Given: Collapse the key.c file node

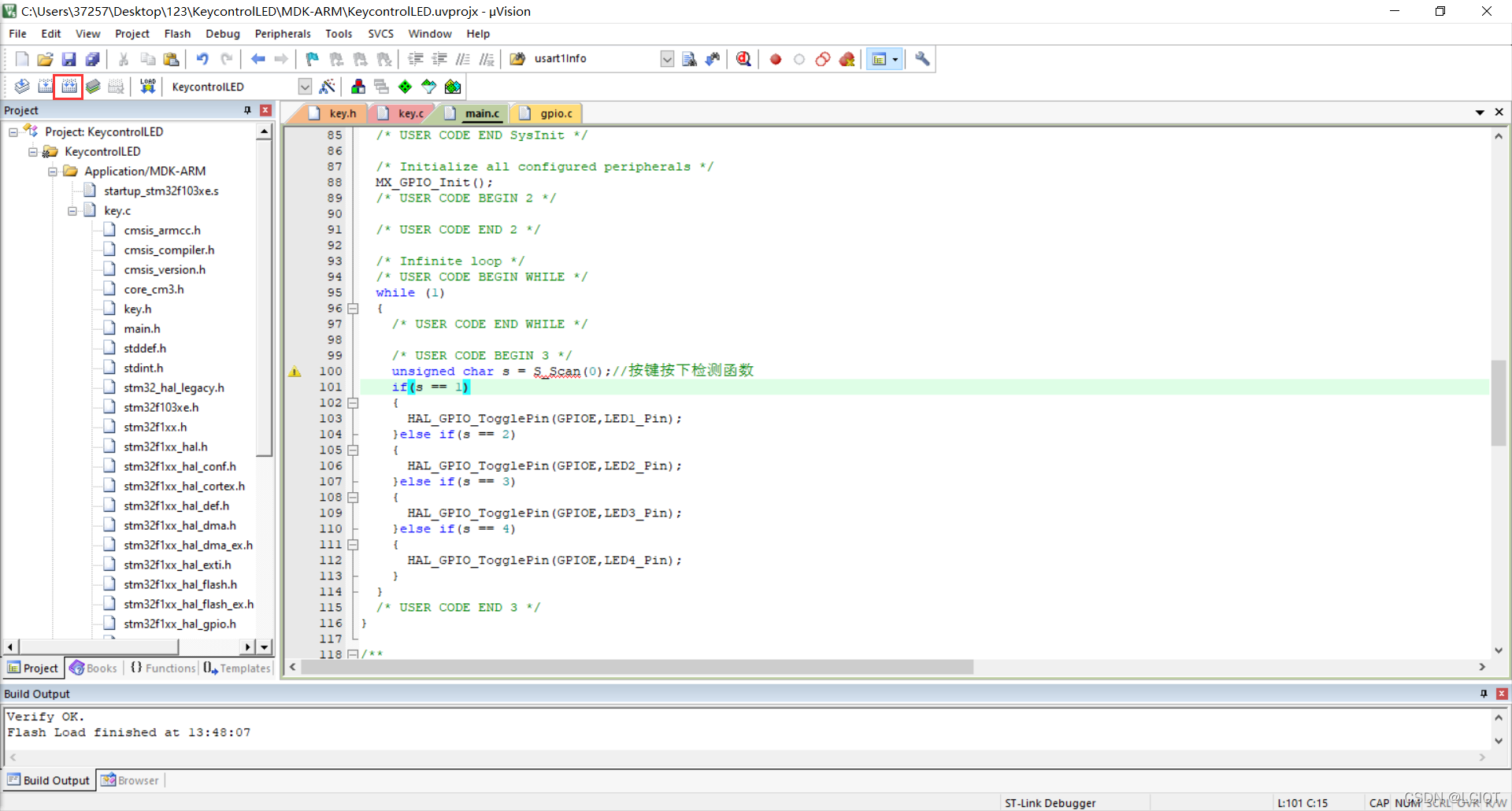Looking at the screenshot, I should coord(72,211).
